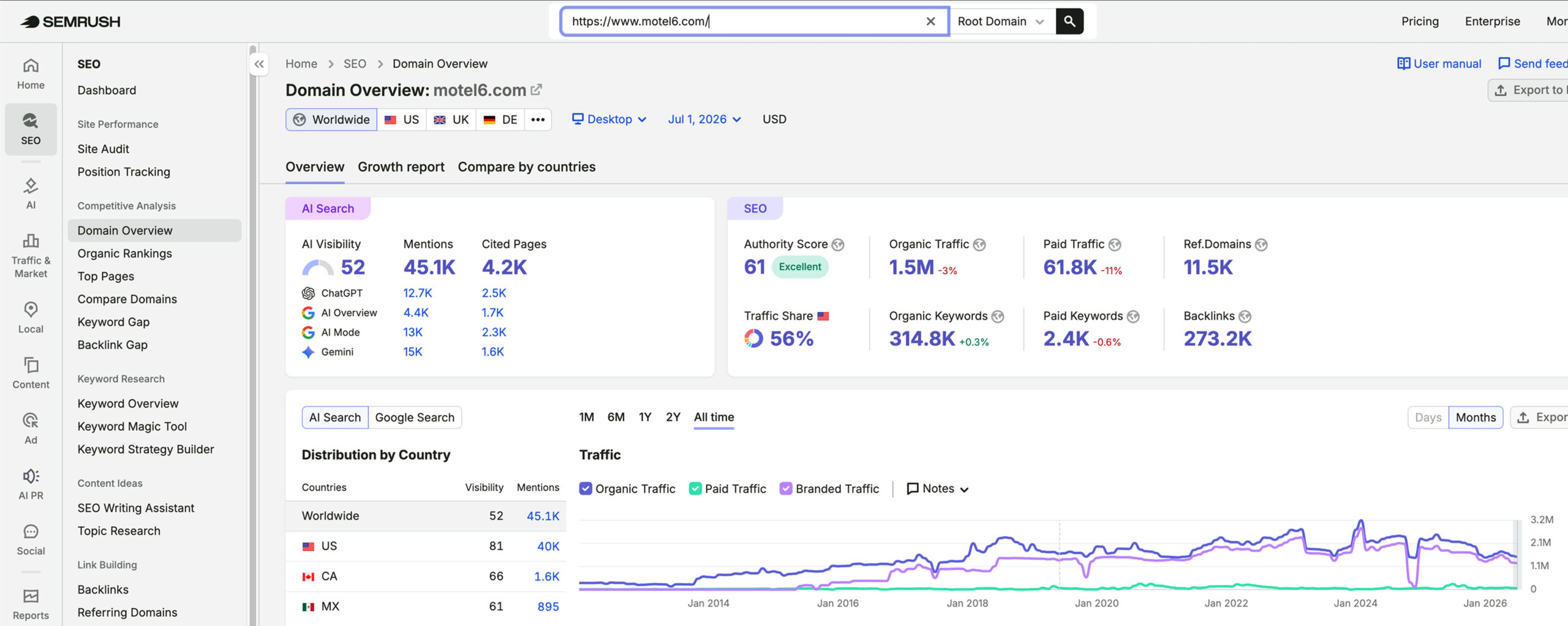
Task: Open the Desktop device dropdown
Action: (609, 119)
